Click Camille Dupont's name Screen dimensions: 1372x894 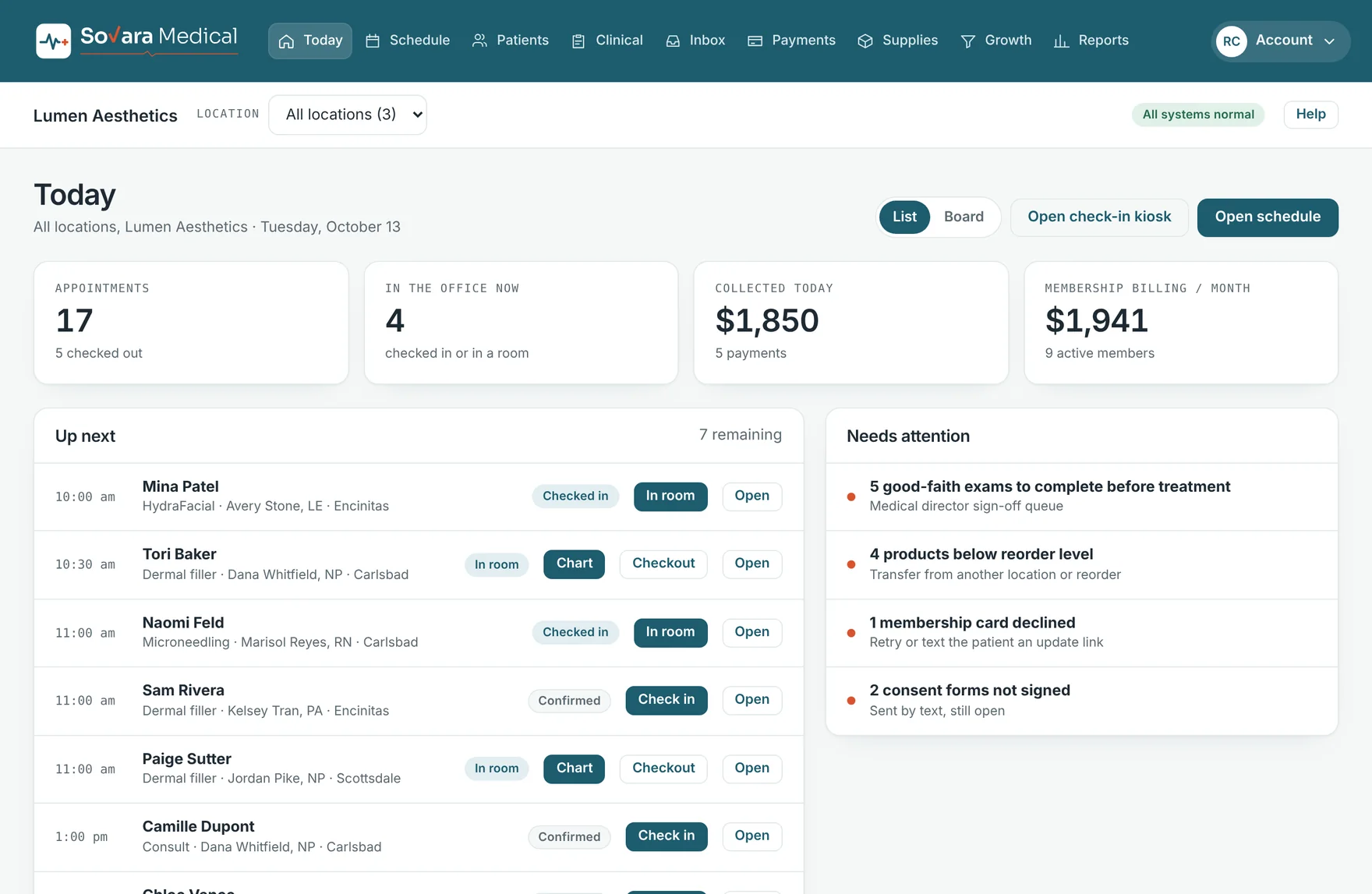pos(198,827)
